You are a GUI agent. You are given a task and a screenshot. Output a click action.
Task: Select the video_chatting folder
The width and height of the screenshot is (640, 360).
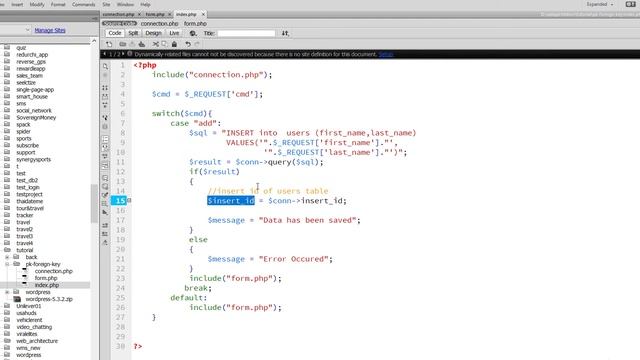click(34, 327)
